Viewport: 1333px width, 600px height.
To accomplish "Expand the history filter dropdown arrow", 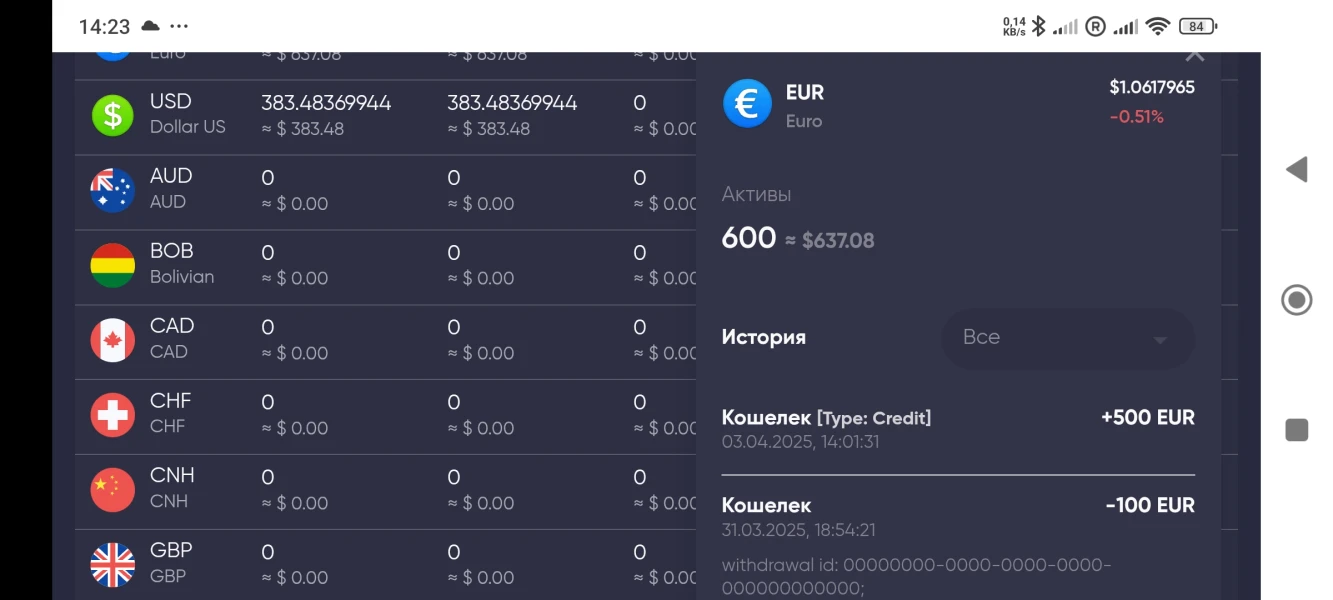I will pyautogui.click(x=1160, y=340).
